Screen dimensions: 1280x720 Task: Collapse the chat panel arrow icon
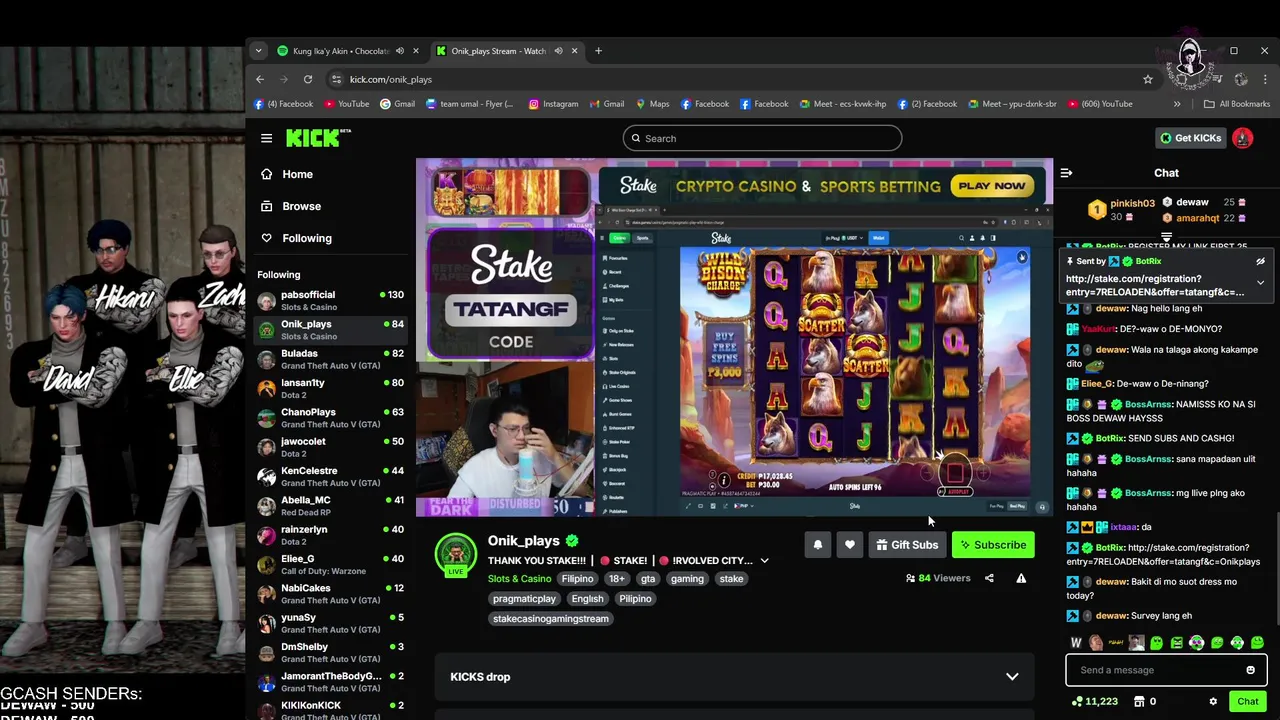(x=1066, y=173)
